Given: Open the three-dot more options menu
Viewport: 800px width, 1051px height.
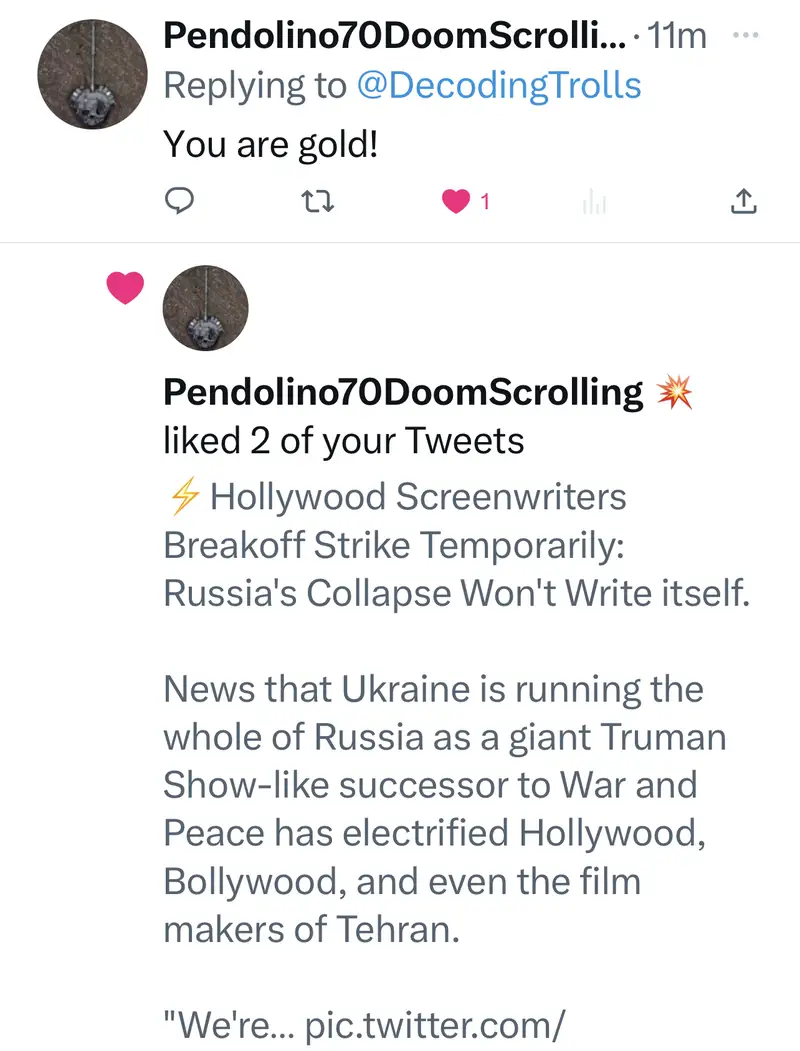Looking at the screenshot, I should click(746, 35).
